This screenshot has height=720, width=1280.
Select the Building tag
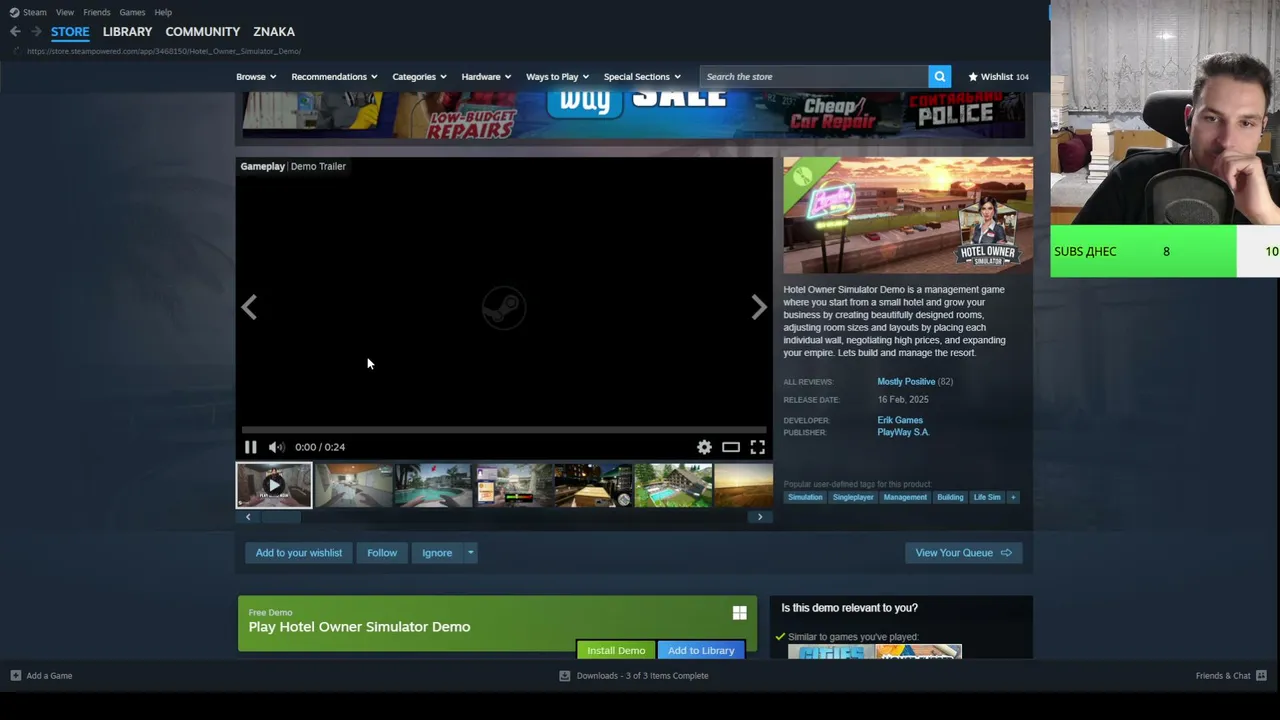(950, 497)
